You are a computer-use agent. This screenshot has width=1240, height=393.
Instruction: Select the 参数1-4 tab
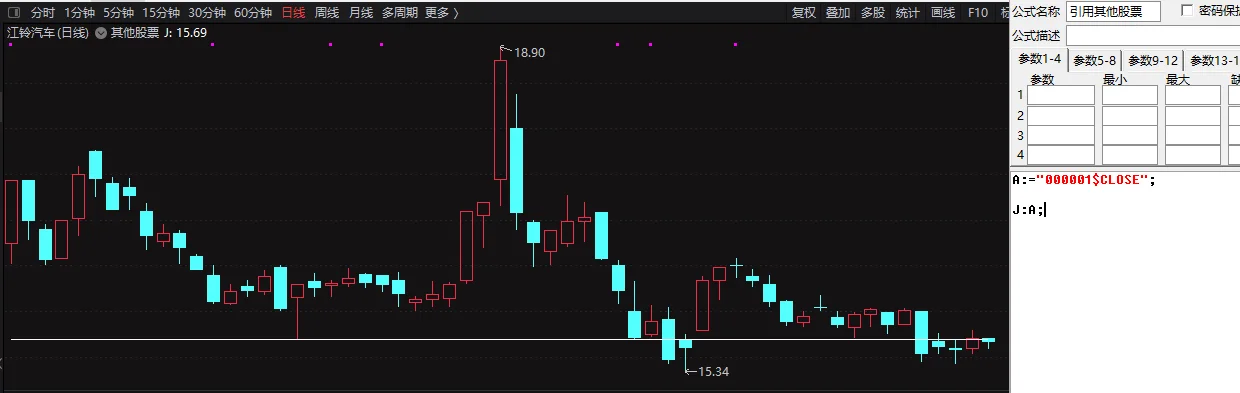coord(1039,59)
